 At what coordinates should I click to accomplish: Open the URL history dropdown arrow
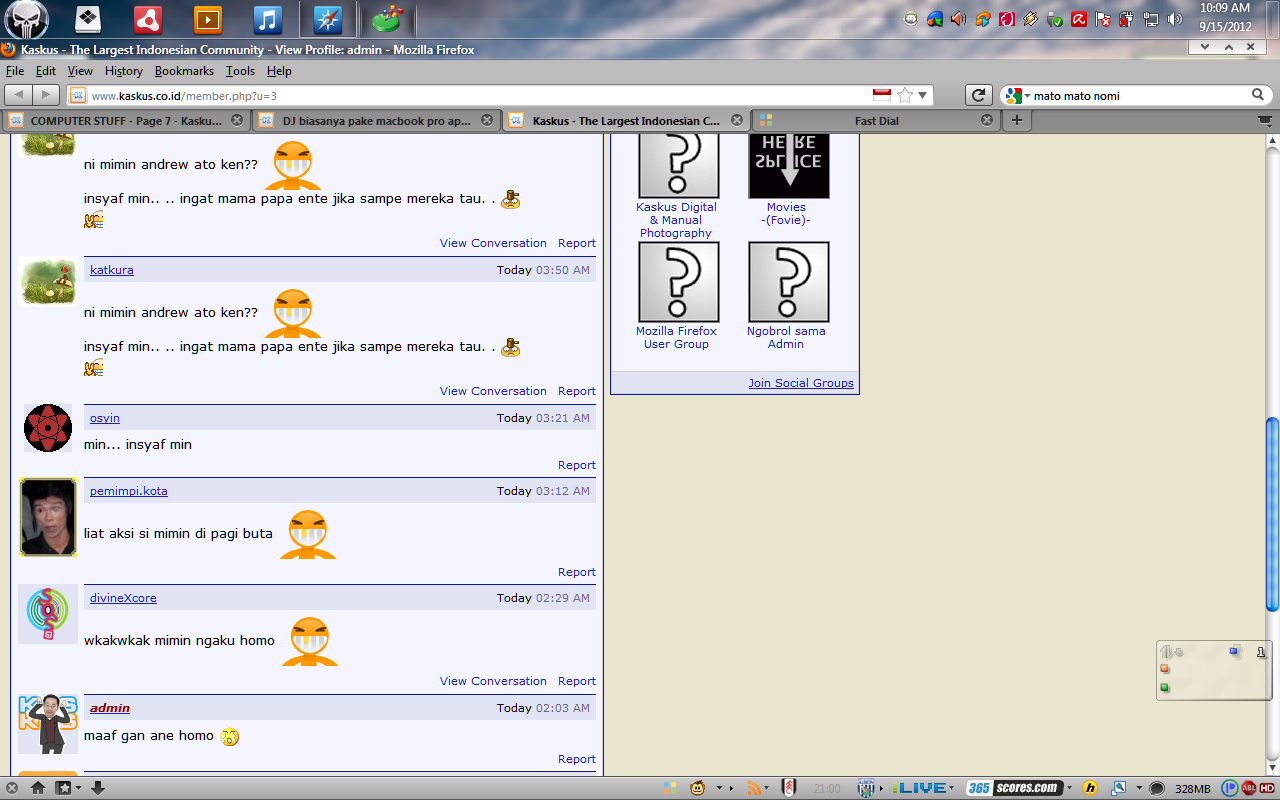923,95
